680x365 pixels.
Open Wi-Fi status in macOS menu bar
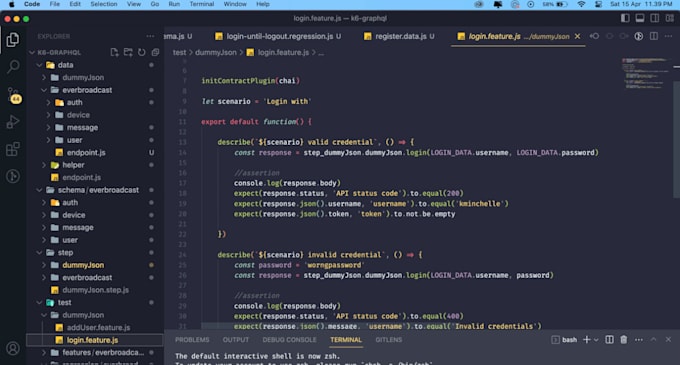coord(581,4)
